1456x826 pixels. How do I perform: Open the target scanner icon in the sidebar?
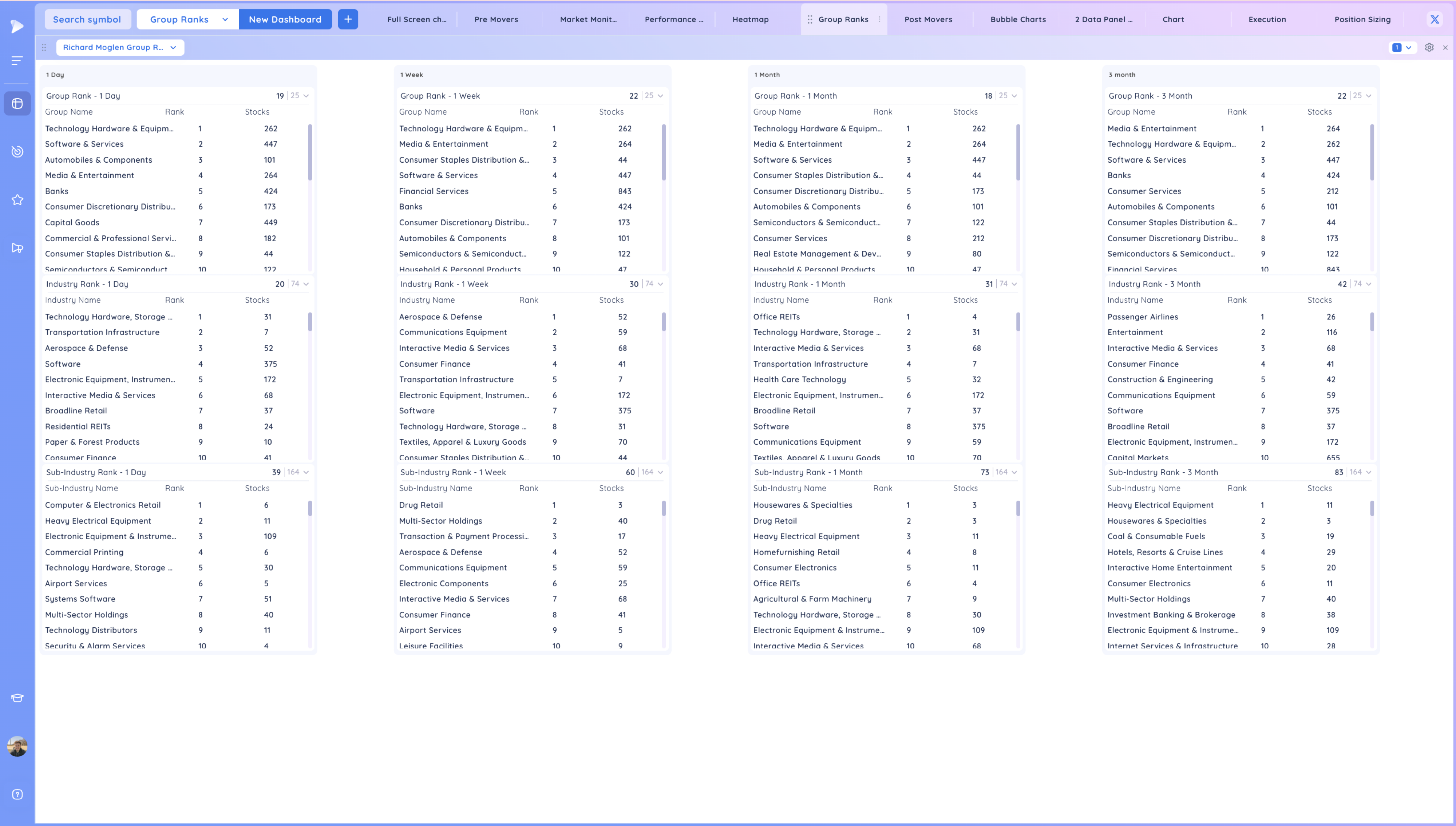point(17,151)
